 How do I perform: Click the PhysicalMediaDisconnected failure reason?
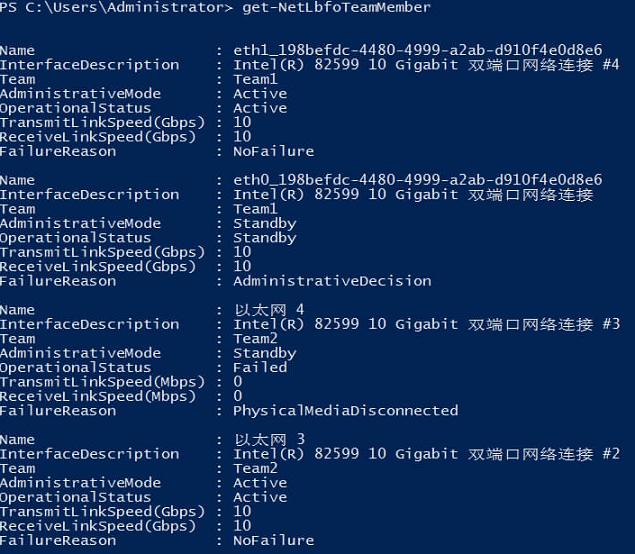(345, 411)
